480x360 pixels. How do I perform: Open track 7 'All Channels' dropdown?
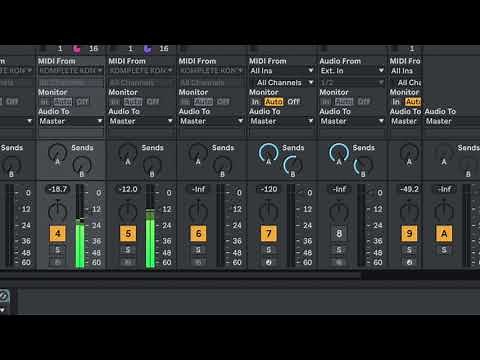282,82
